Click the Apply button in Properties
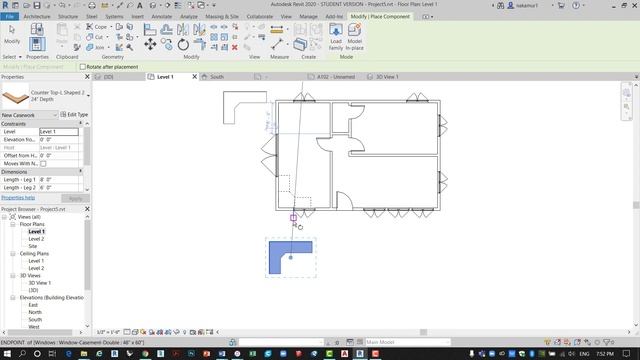 click(76, 199)
